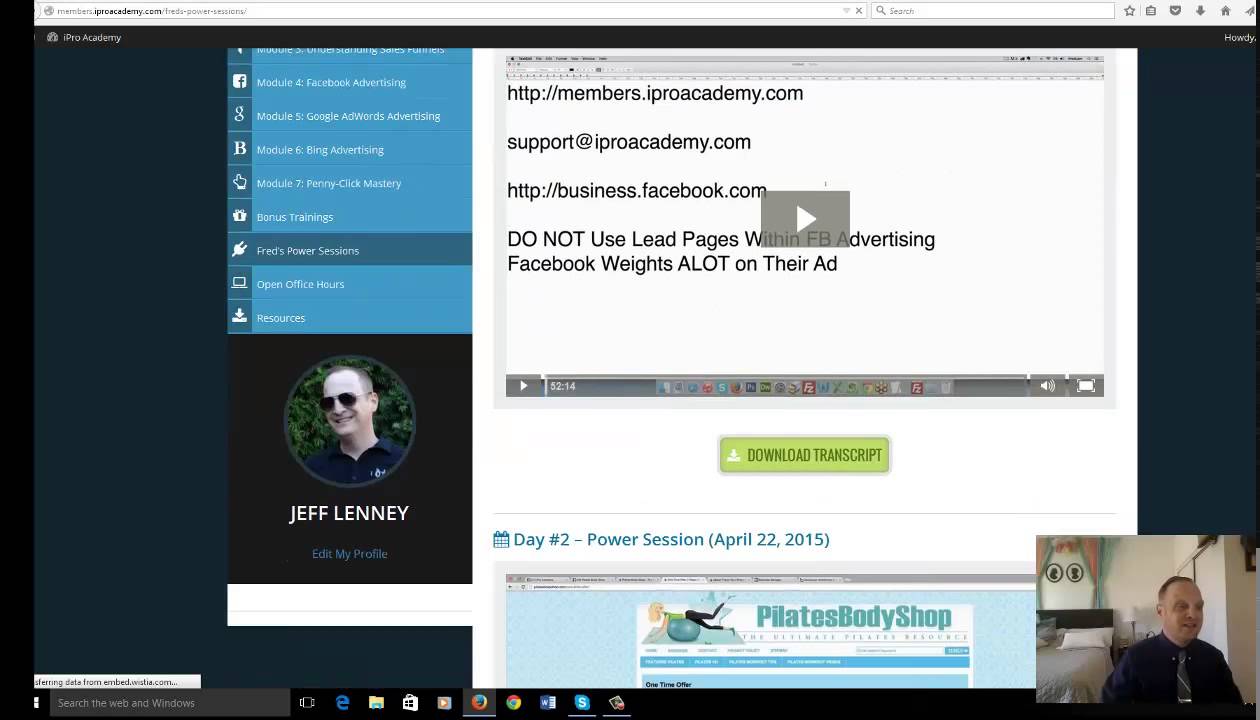The width and height of the screenshot is (1260, 720).
Task: Switch to Firefox on the taskbar
Action: pos(479,703)
